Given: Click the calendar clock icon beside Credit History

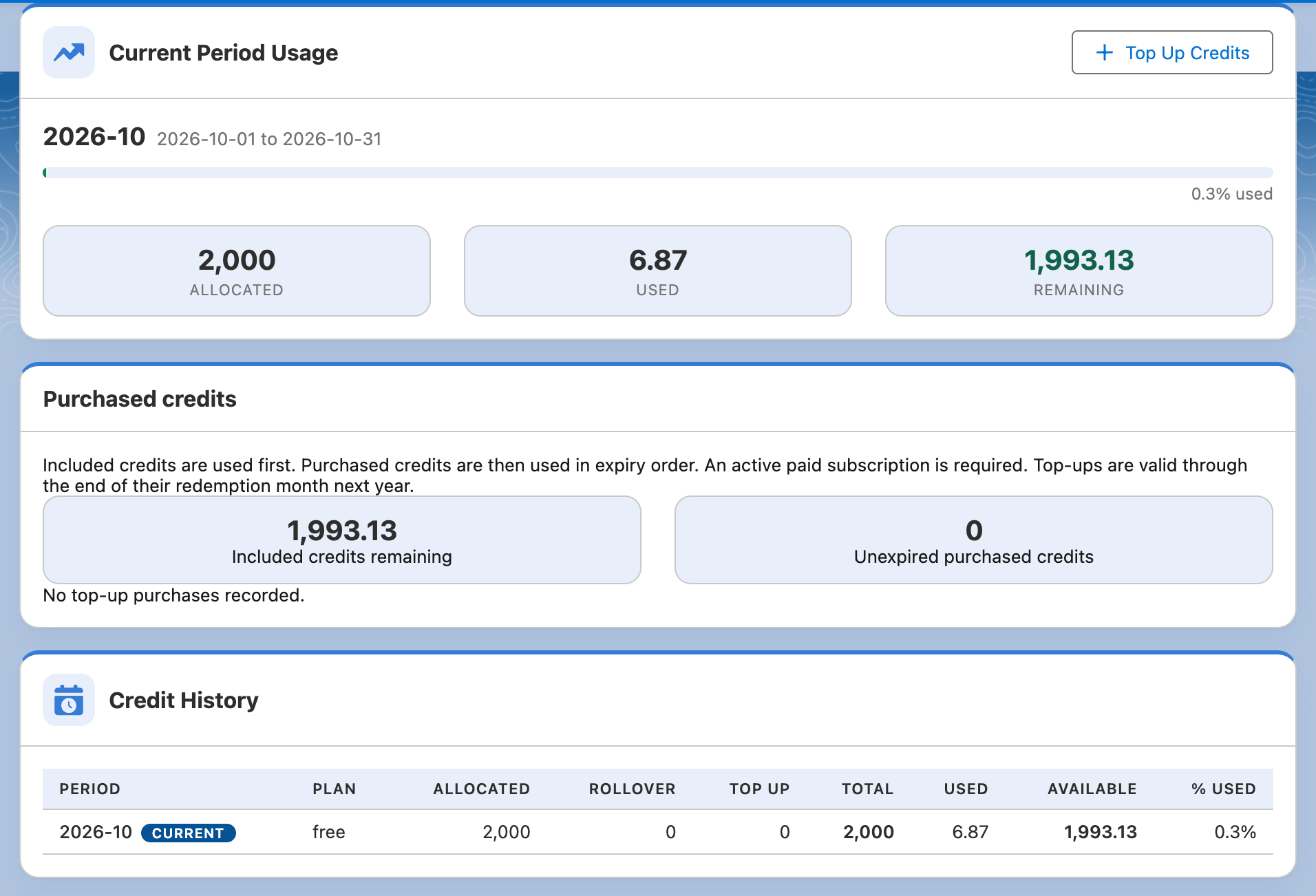Looking at the screenshot, I should point(69,700).
